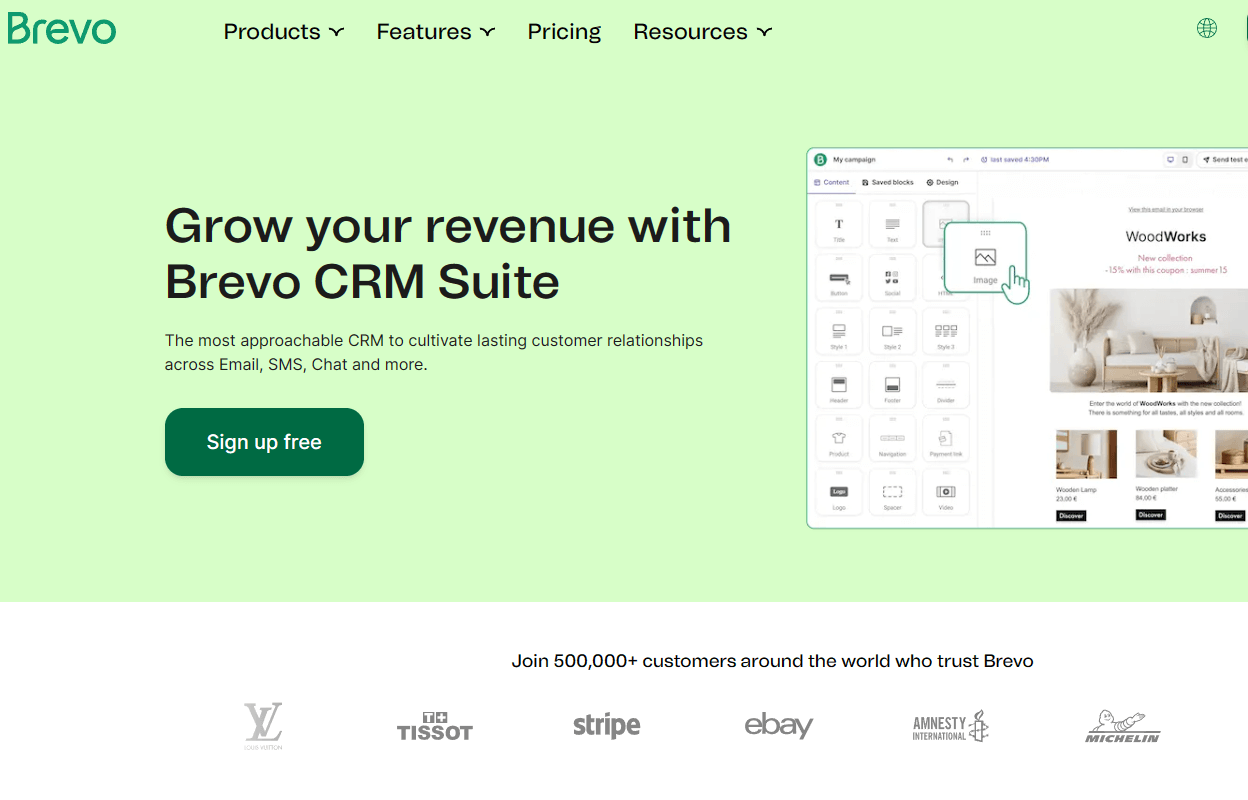Click the Wooden platter product thumbnail
Viewport: 1248px width, 800px height.
[1166, 455]
